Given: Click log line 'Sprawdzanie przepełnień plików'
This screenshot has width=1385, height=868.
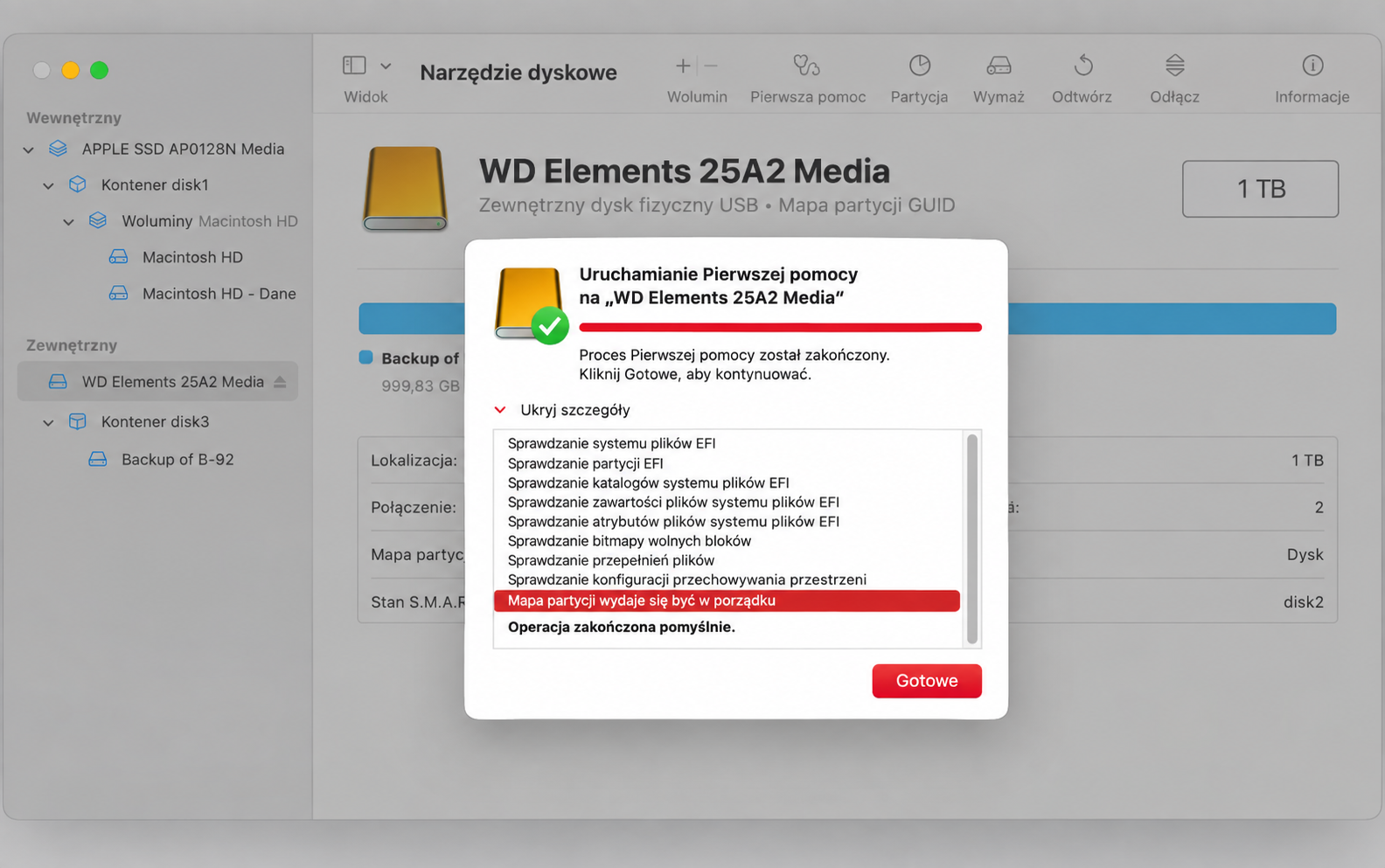Looking at the screenshot, I should [x=611, y=559].
